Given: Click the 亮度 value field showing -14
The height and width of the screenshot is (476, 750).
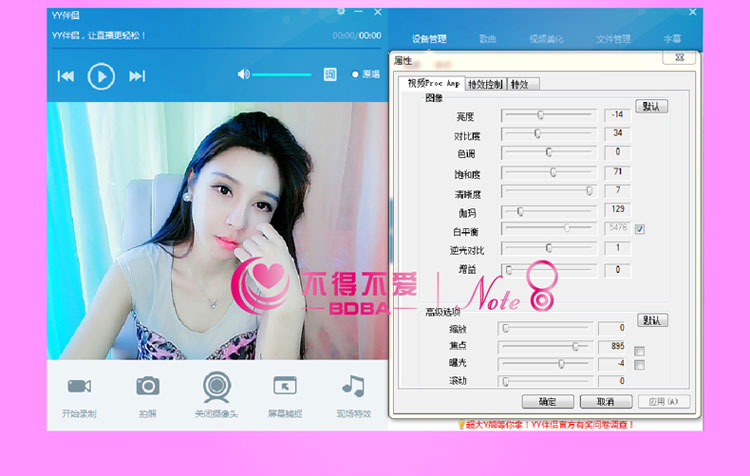Looking at the screenshot, I should [x=617, y=115].
